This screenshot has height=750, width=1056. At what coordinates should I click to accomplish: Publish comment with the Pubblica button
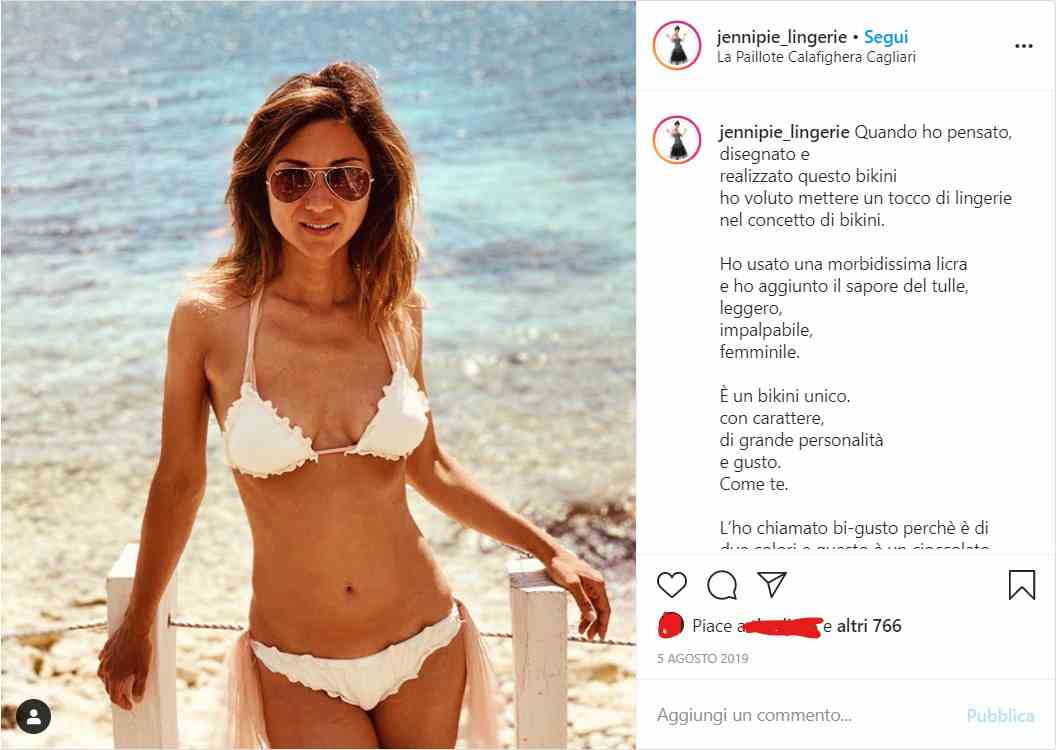(x=1000, y=715)
